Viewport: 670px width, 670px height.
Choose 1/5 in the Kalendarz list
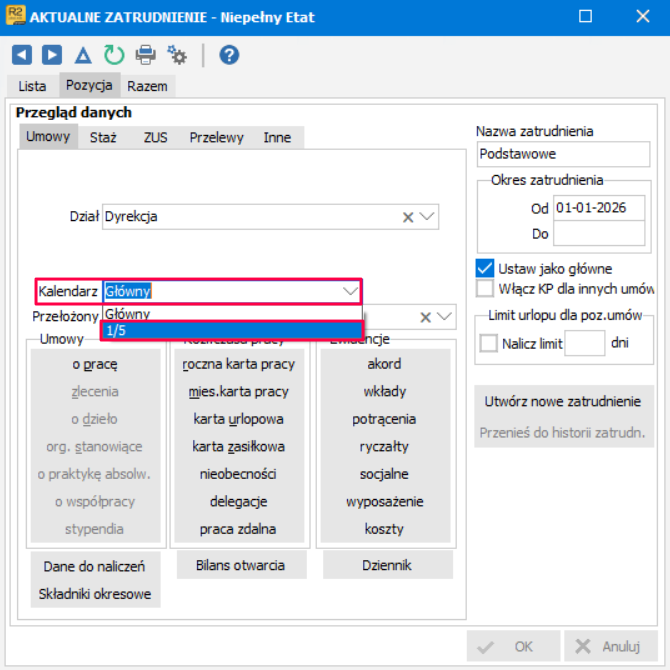point(232,330)
